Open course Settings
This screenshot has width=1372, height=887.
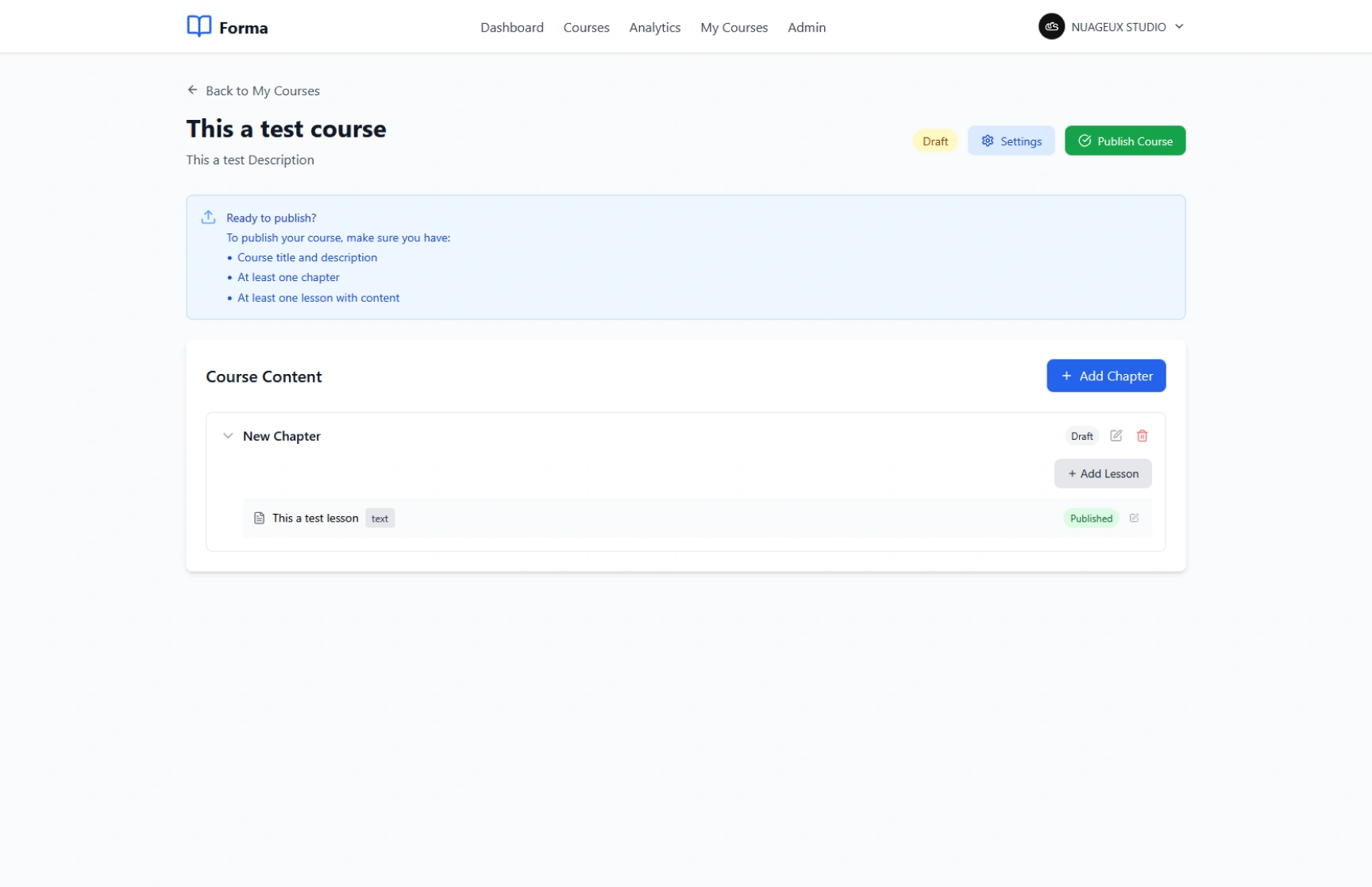pos(1011,141)
